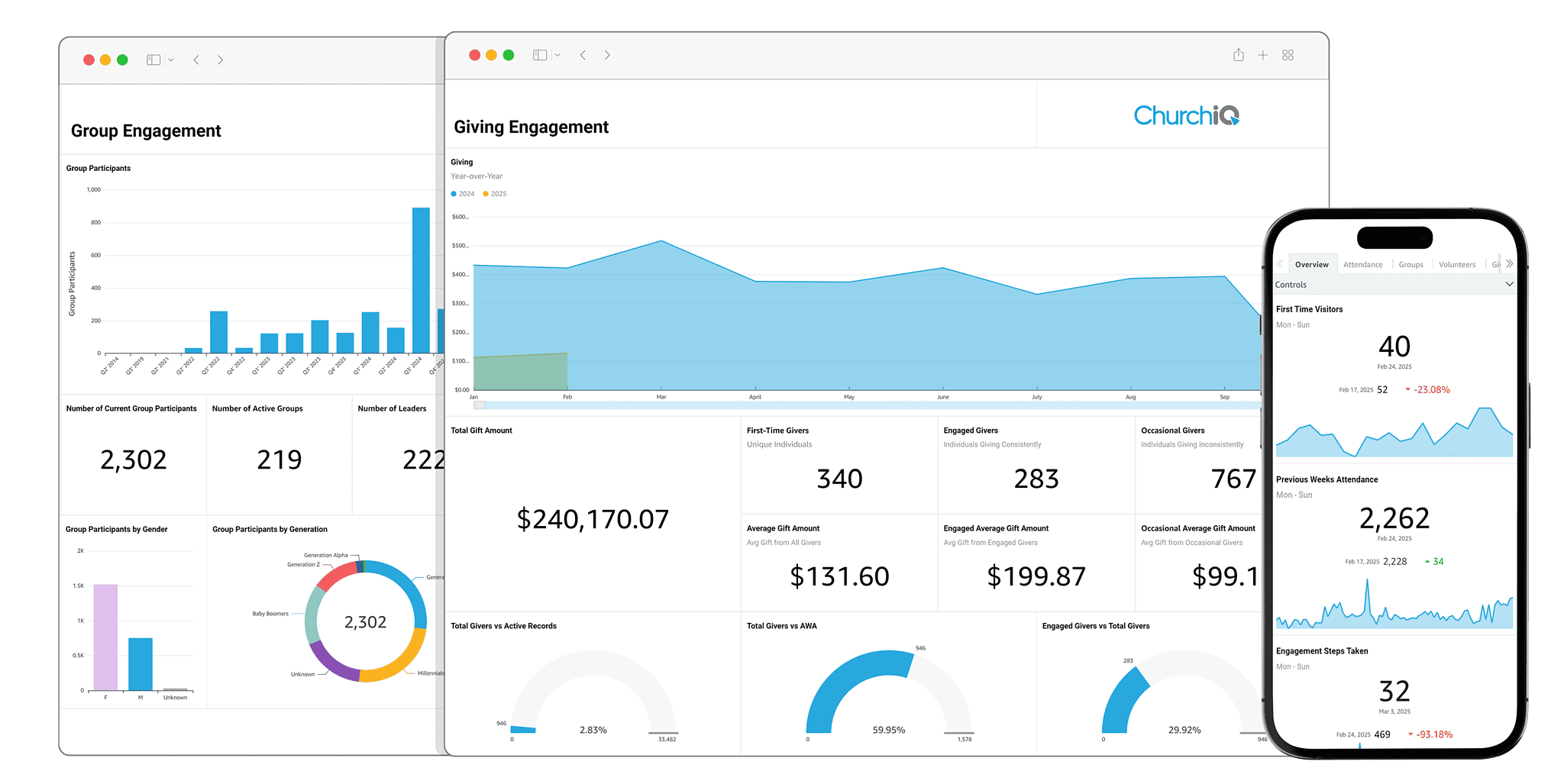Click the green 34 increase indicator on phone

1434,561
